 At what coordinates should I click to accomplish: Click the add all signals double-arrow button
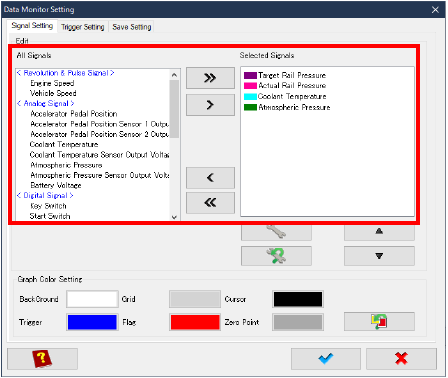pyautogui.click(x=210, y=78)
